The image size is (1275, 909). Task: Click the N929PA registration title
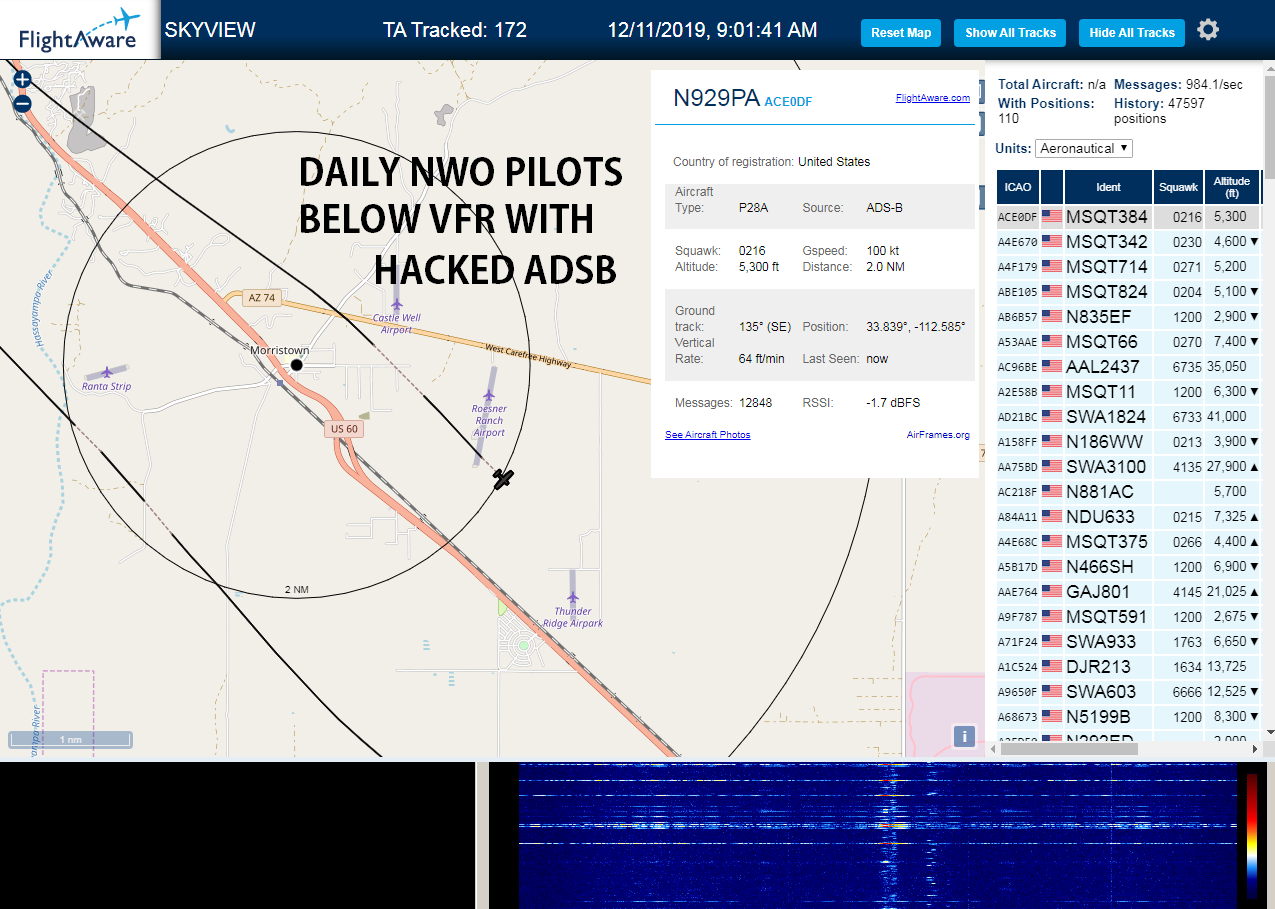(x=716, y=97)
